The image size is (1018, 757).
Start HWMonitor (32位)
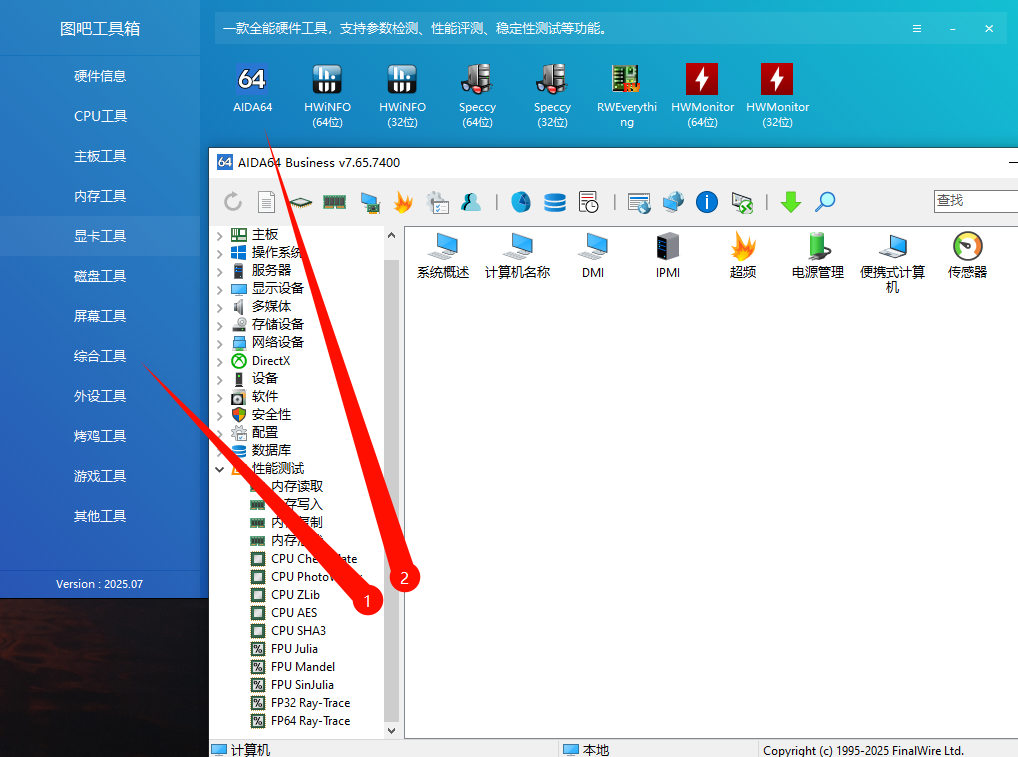[x=777, y=95]
